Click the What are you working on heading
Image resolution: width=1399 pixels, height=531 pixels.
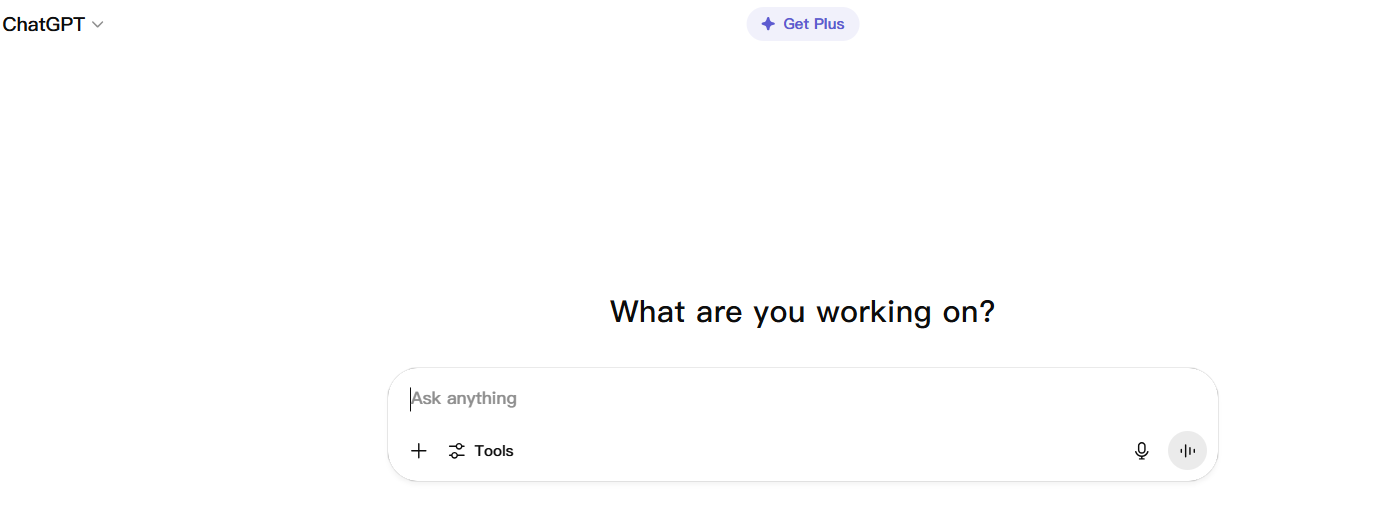pyautogui.click(x=802, y=312)
